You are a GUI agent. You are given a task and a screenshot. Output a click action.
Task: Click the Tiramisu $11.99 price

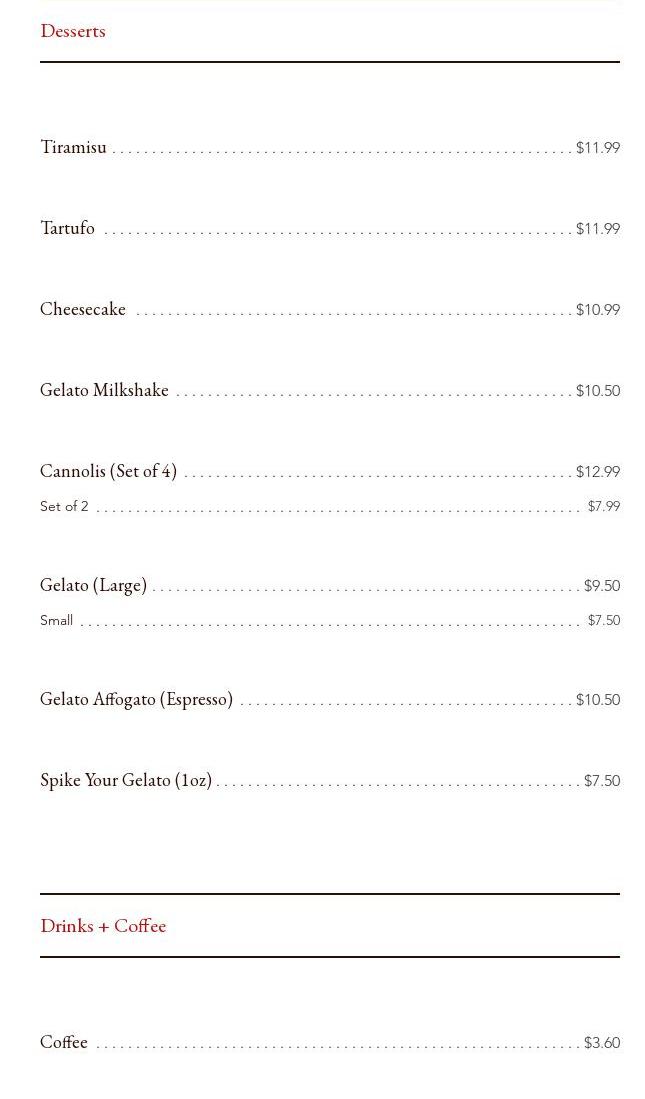[x=598, y=148]
